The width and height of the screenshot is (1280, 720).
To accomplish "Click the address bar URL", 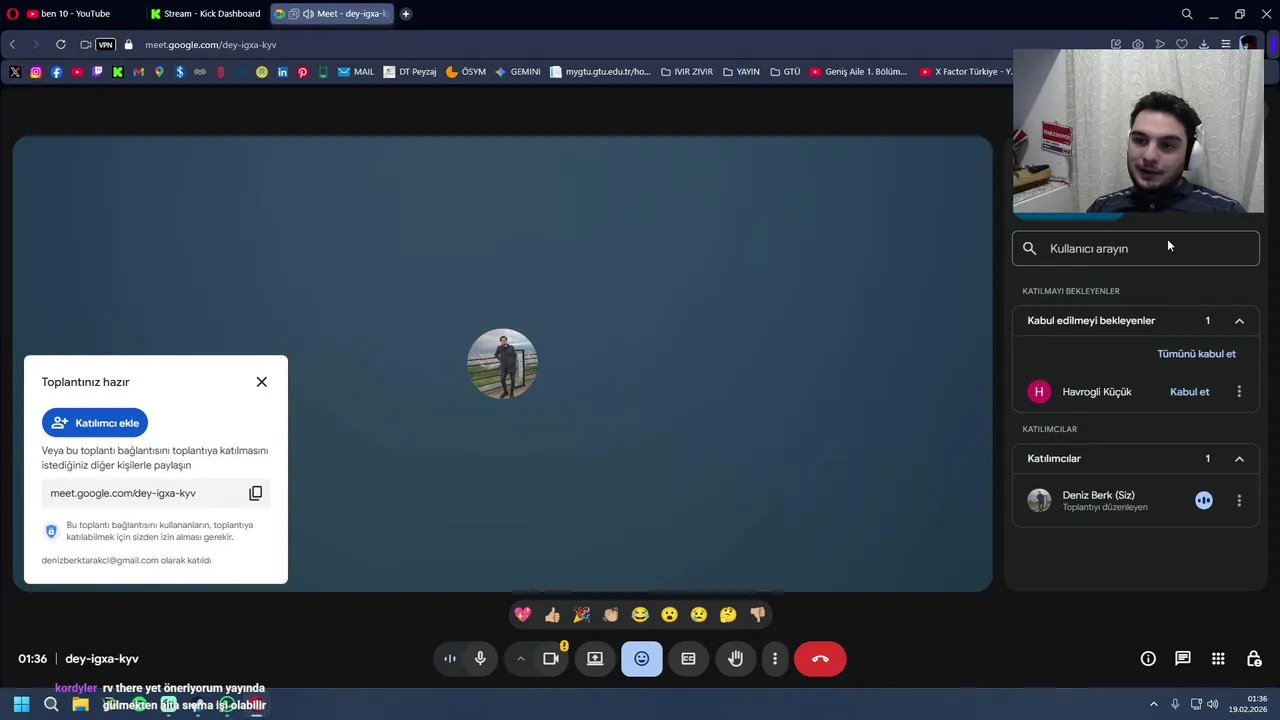I will coord(211,45).
